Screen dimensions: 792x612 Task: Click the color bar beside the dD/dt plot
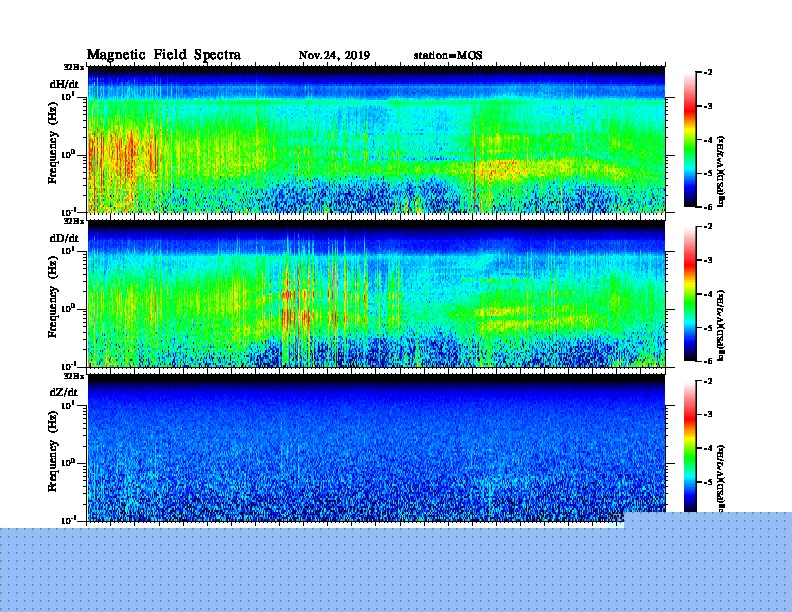tap(689, 294)
